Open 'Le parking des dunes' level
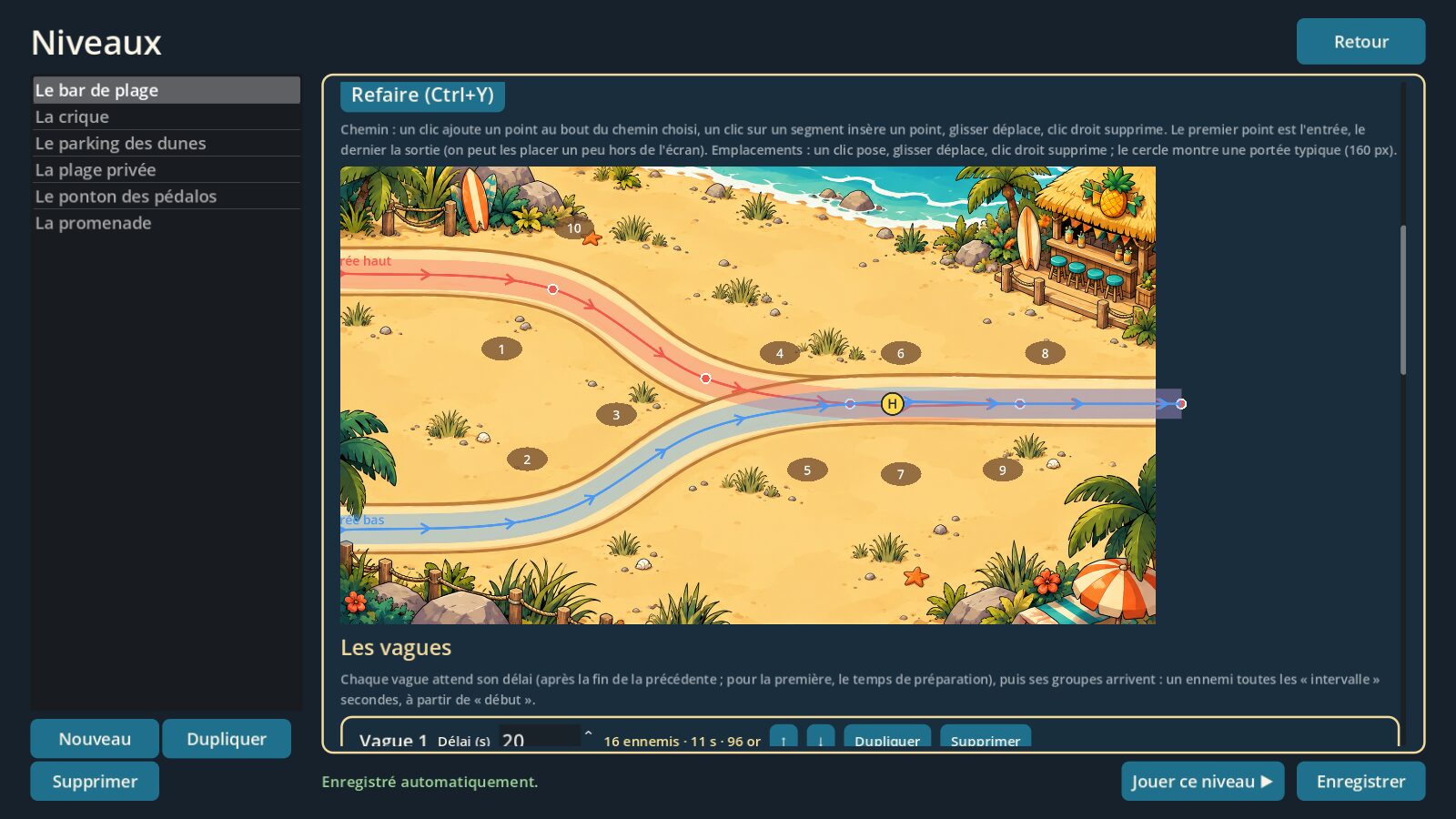The width and height of the screenshot is (1456, 819). (167, 143)
